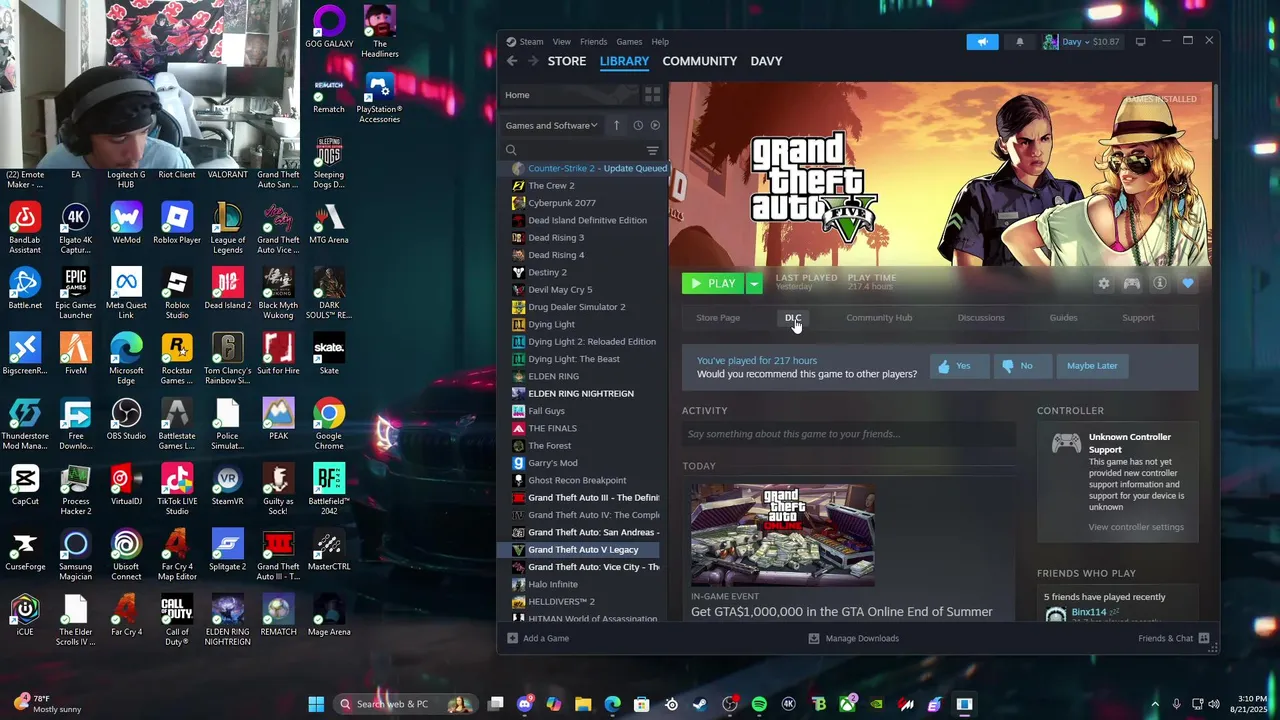
Task: Open GOG GALAXY desktop icon
Action: coord(329,27)
